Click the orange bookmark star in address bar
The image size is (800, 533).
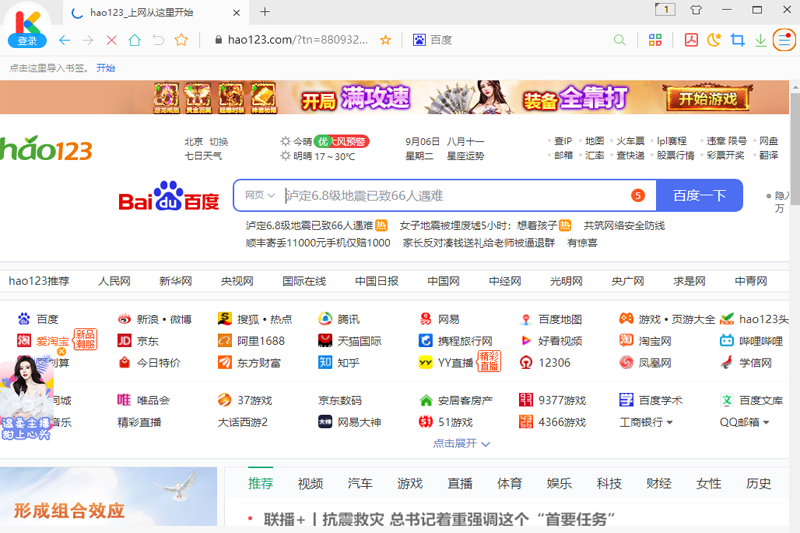pyautogui.click(x=386, y=40)
